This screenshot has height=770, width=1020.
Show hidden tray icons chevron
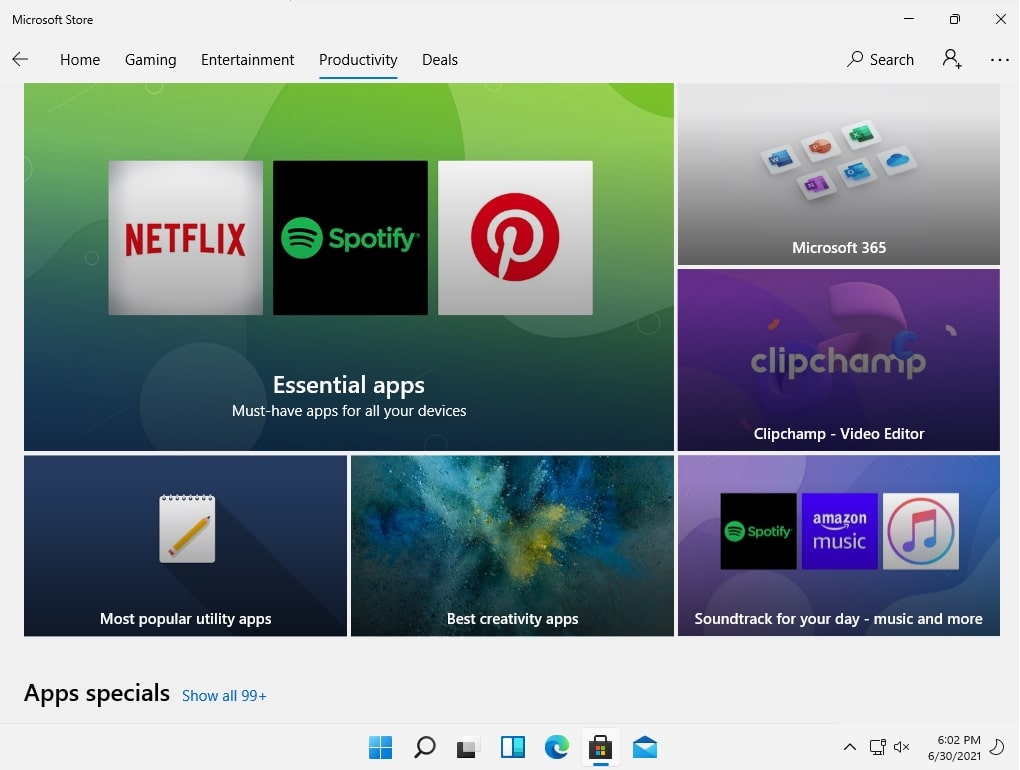[850, 747]
